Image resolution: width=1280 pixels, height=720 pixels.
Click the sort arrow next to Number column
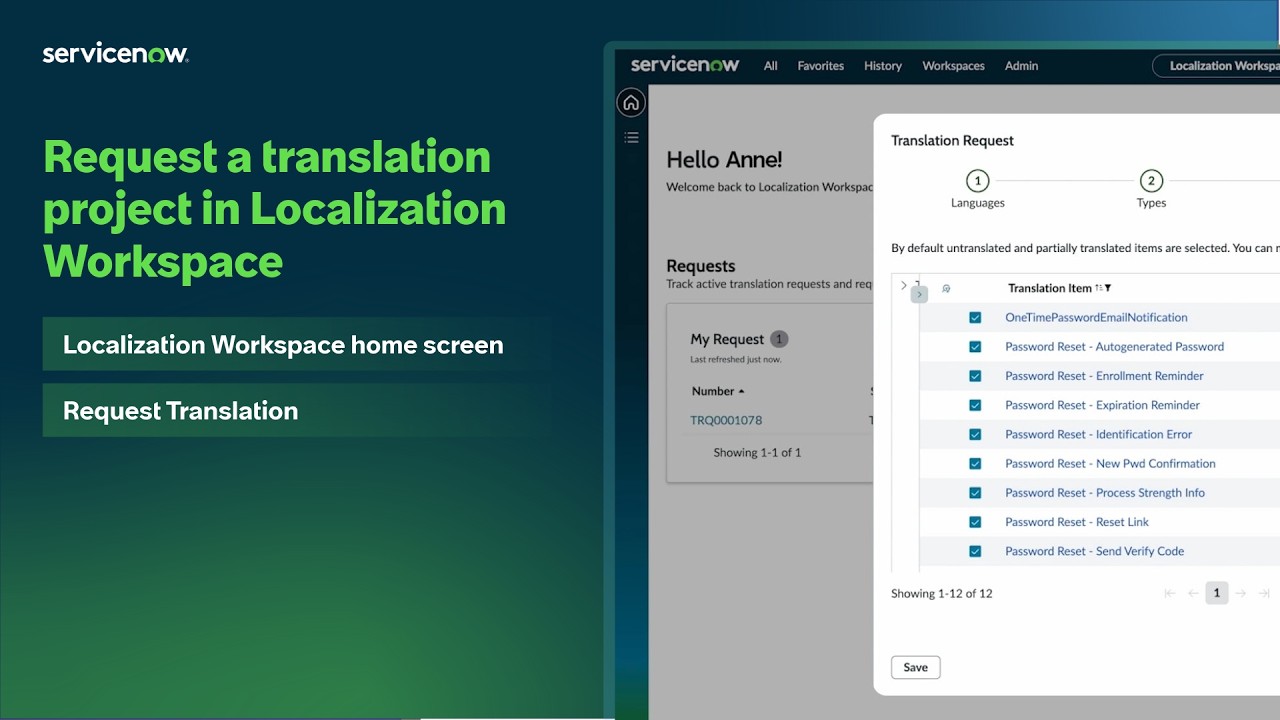[741, 391]
